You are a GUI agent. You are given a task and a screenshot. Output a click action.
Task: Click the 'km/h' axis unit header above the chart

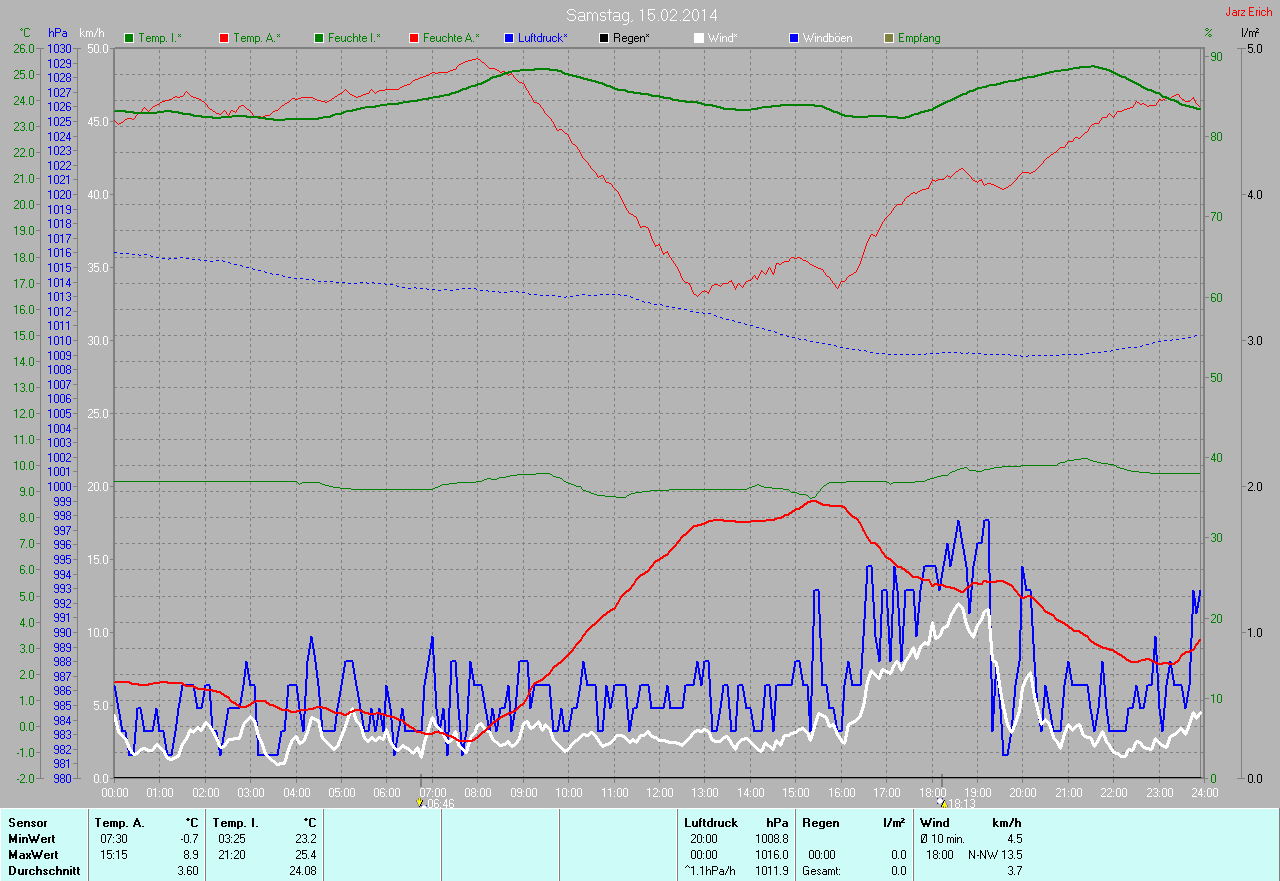(x=91, y=33)
